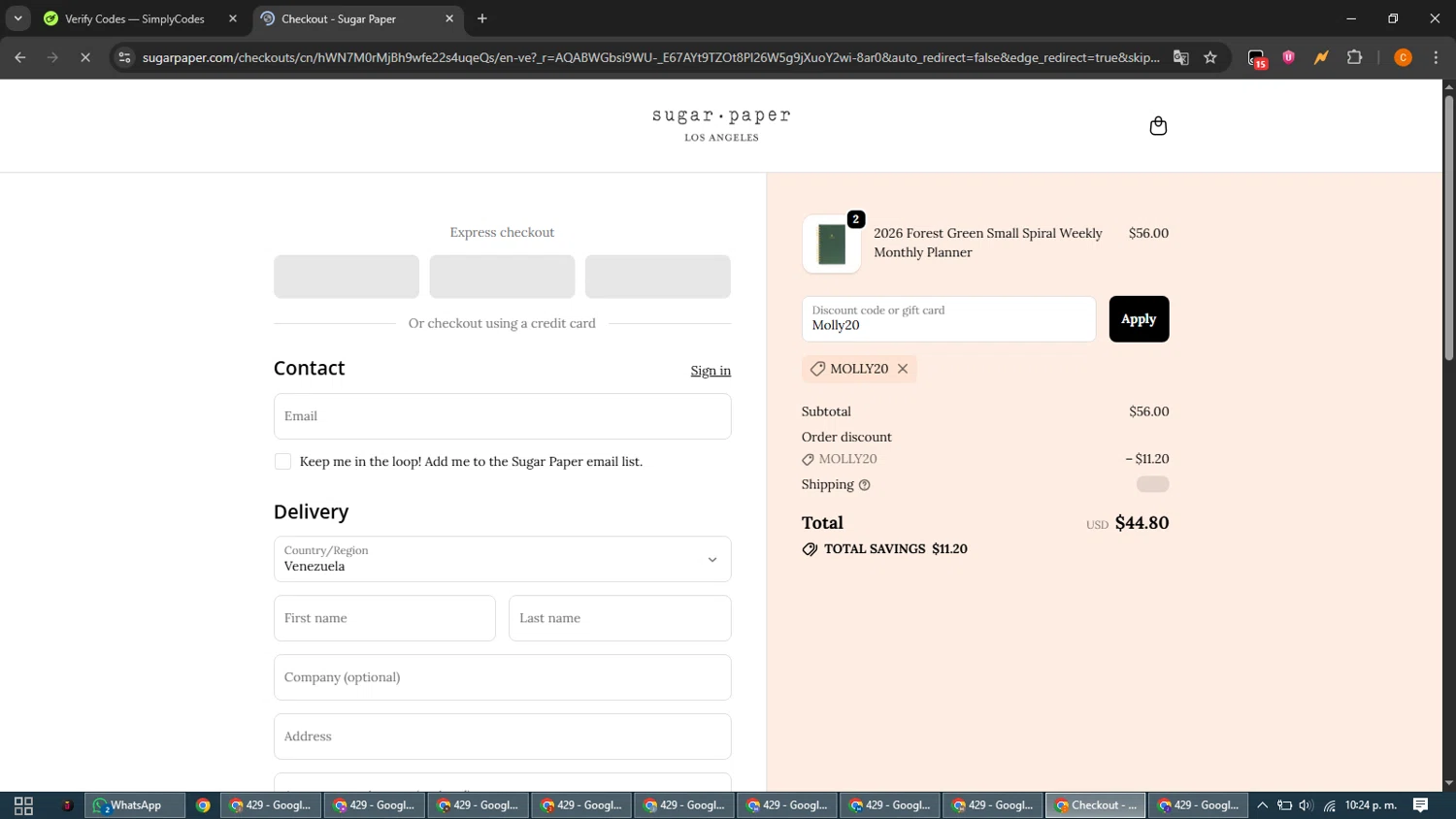This screenshot has height=819, width=1456.
Task: Click the First name field
Action: (384, 618)
